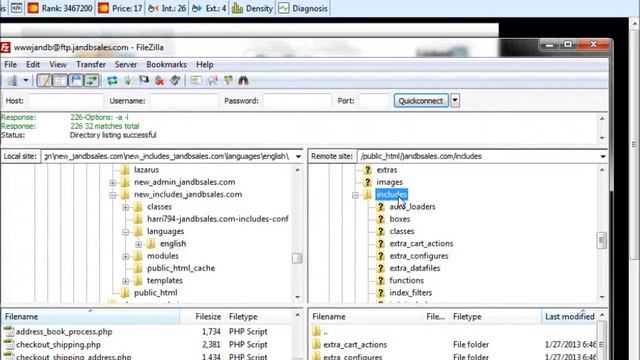Open the Edit menu
Screen dimensions: 640x360
click(33, 64)
